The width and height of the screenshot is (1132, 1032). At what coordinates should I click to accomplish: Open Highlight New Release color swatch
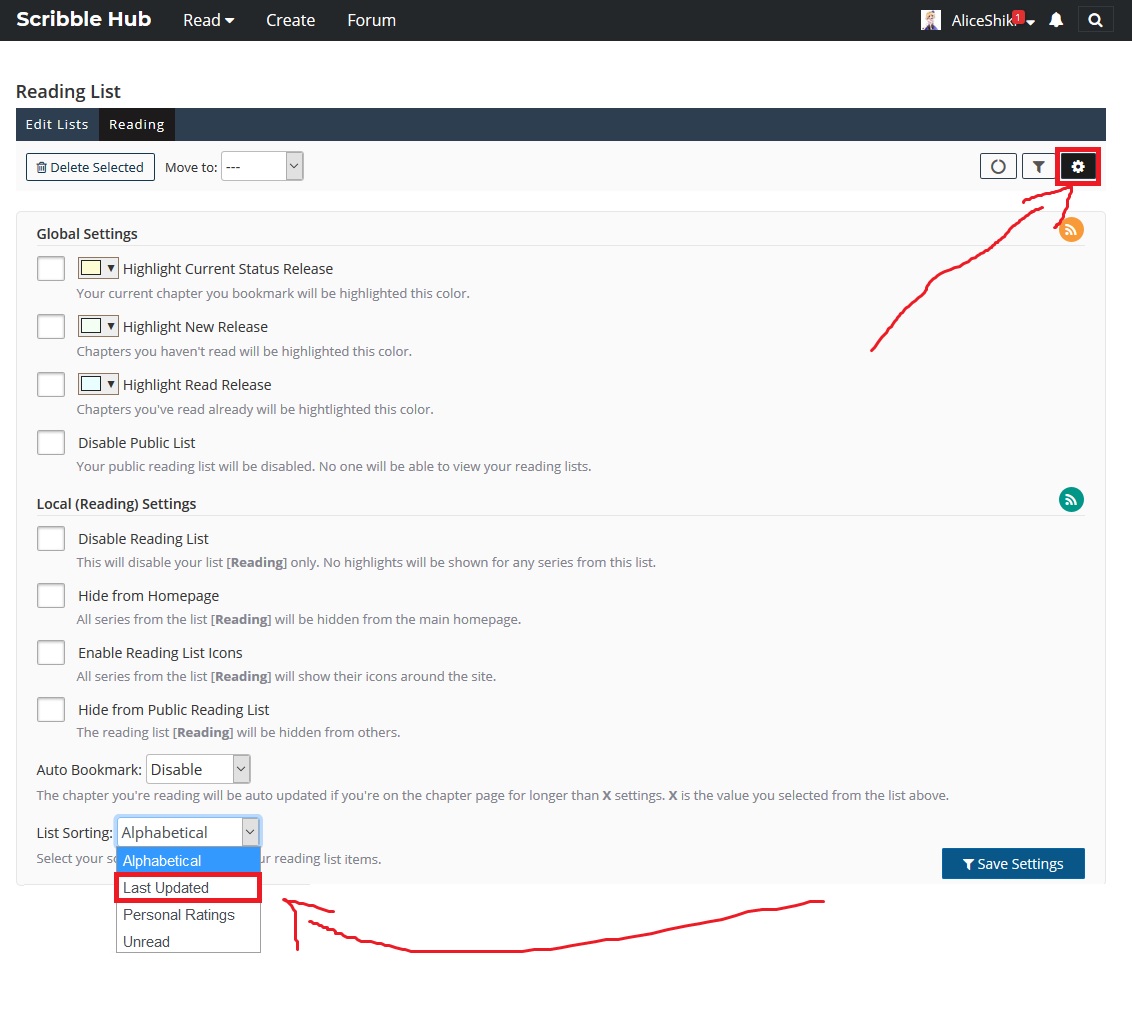coord(98,327)
